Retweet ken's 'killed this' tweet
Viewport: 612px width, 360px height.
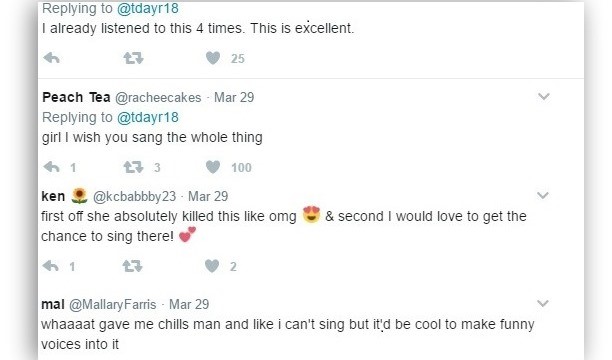pos(133,266)
